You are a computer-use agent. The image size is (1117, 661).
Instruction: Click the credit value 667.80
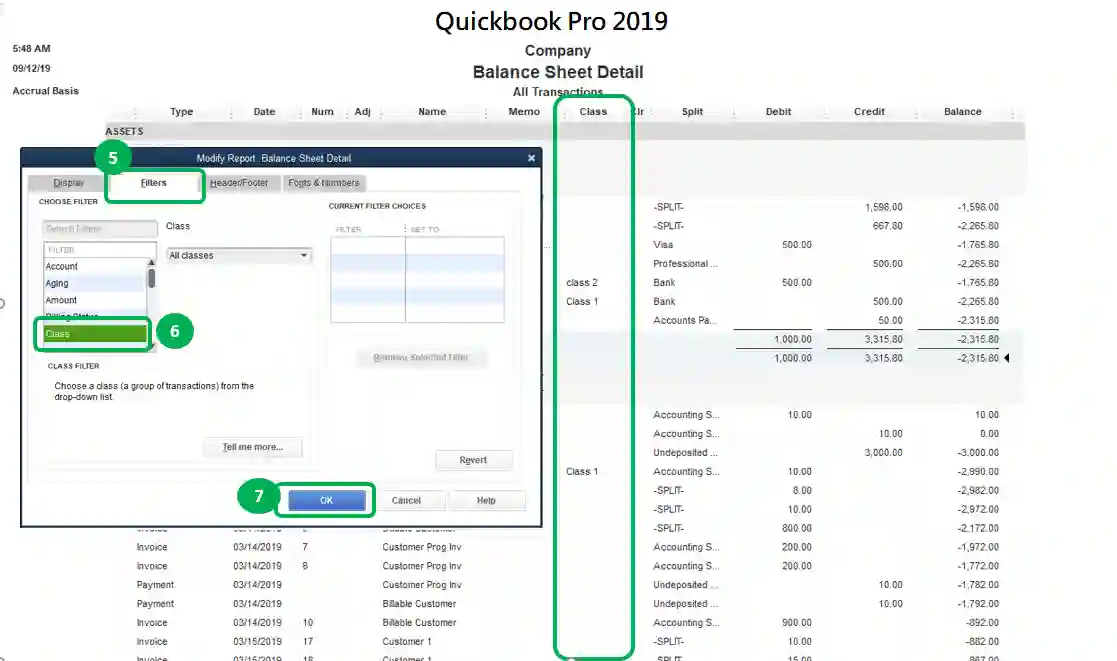point(888,226)
